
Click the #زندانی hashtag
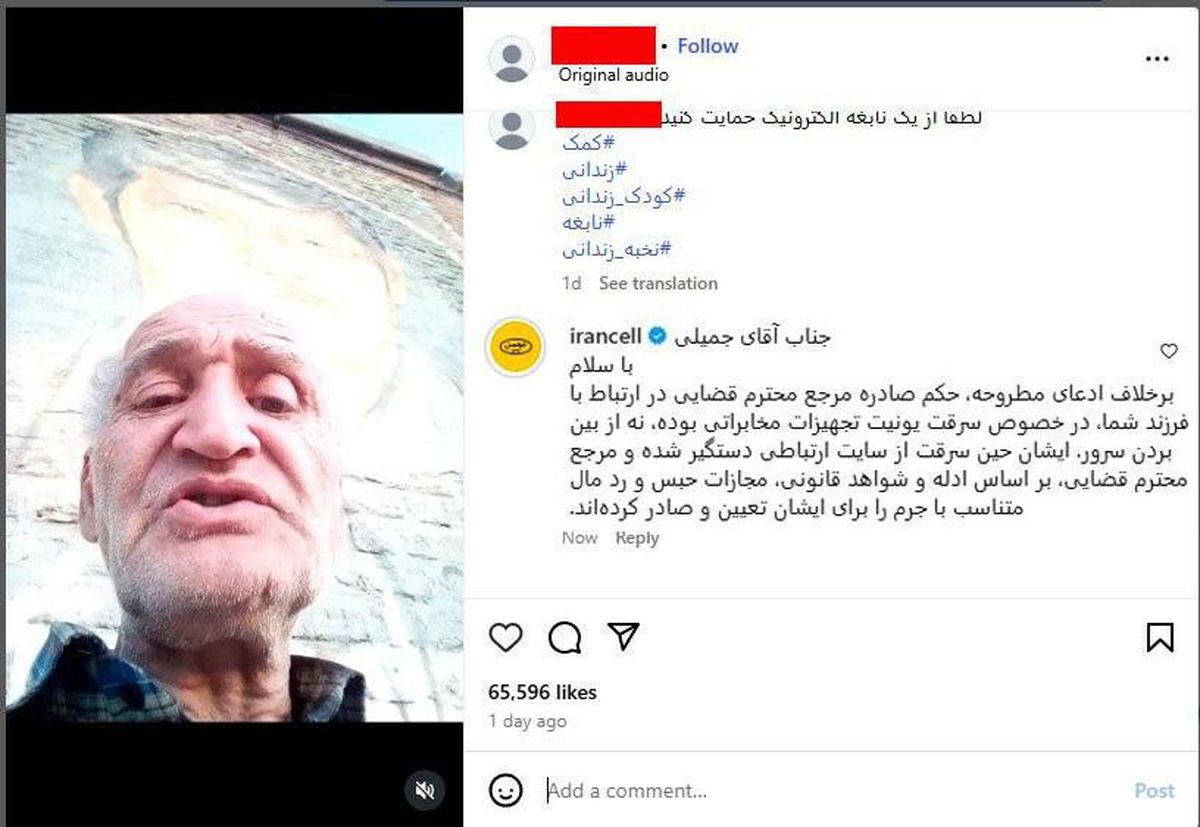pos(594,169)
